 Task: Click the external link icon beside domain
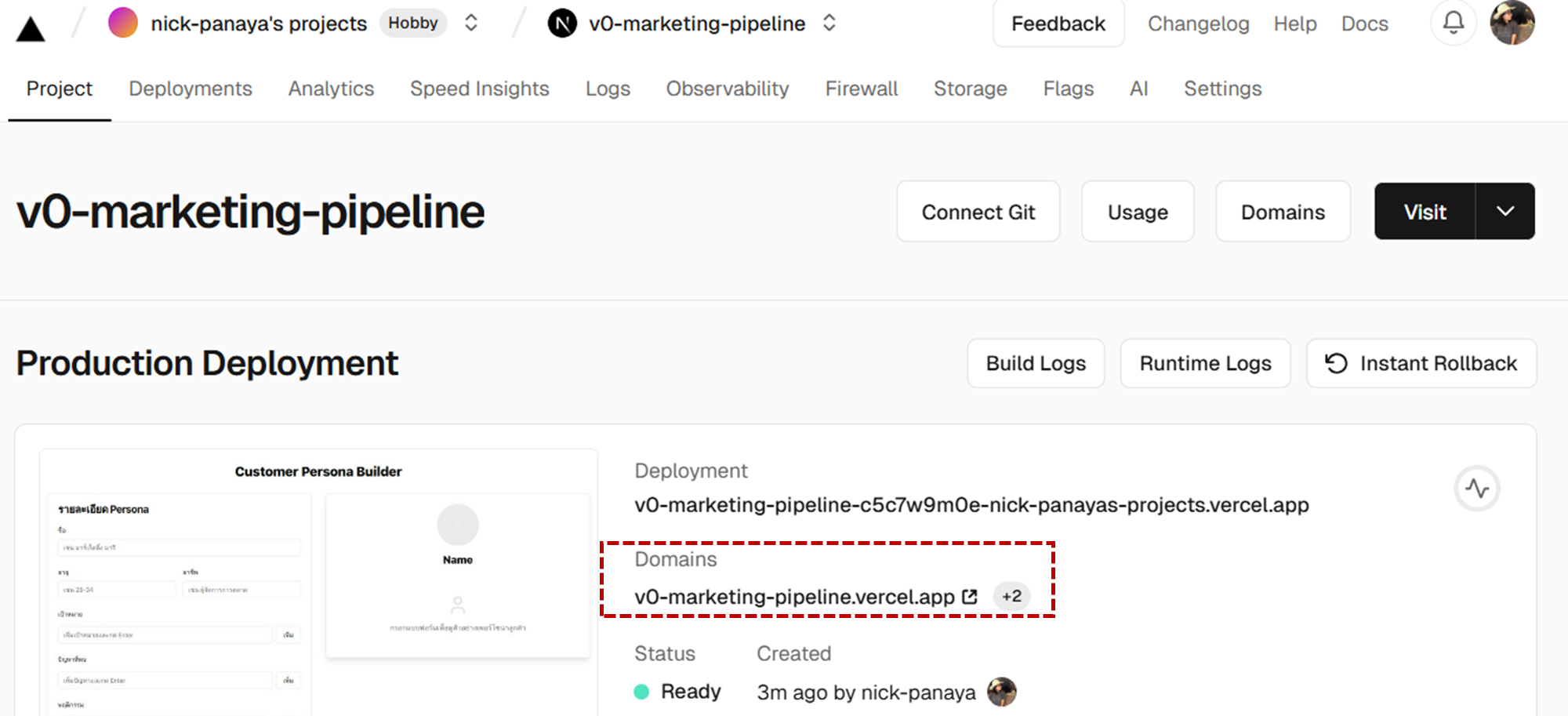tap(970, 597)
